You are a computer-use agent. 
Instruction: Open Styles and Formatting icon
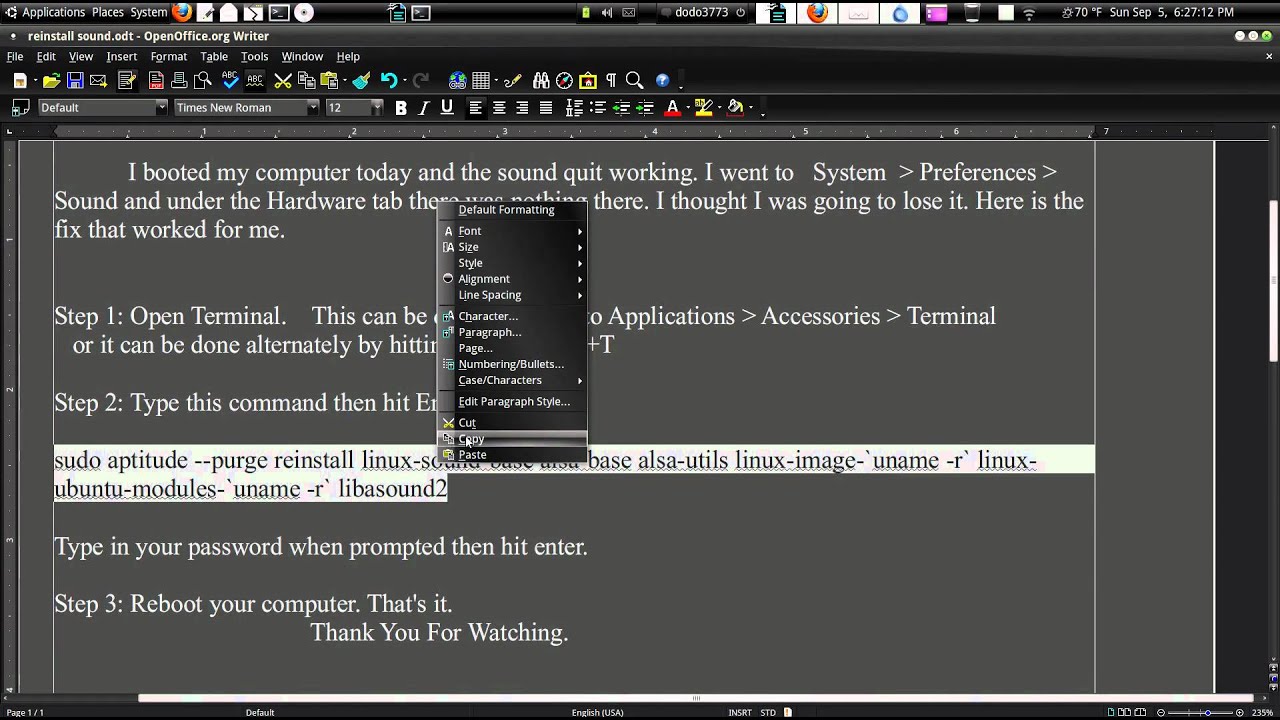coord(20,107)
